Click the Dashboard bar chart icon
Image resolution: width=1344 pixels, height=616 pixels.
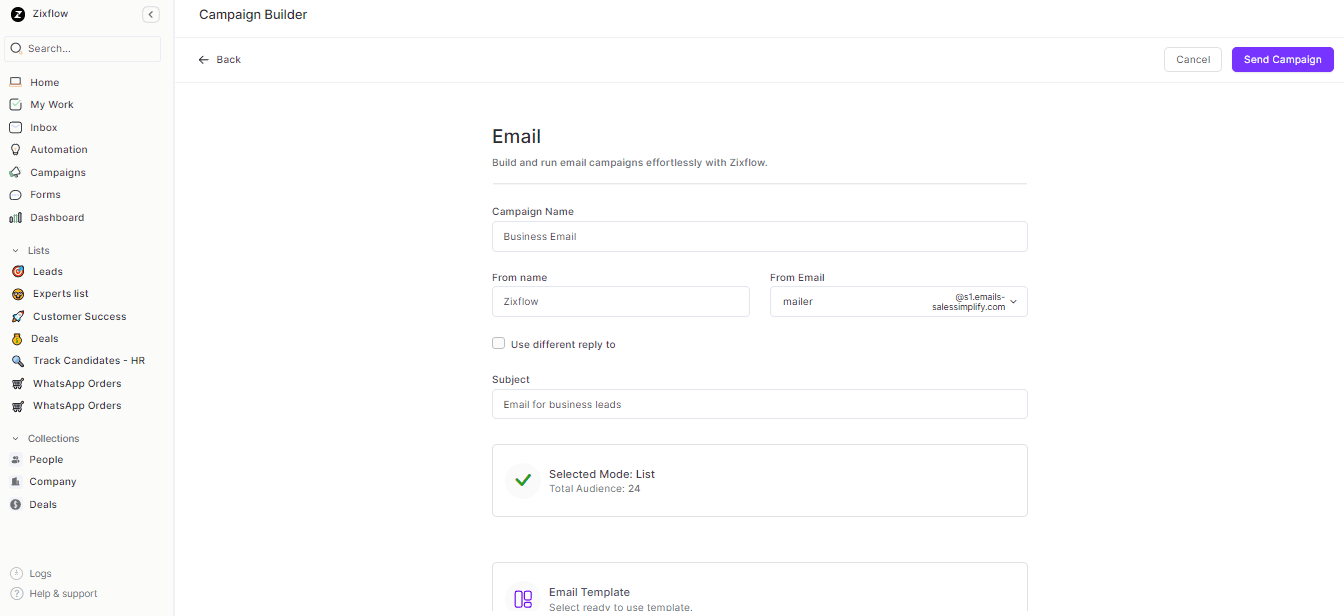[15, 217]
